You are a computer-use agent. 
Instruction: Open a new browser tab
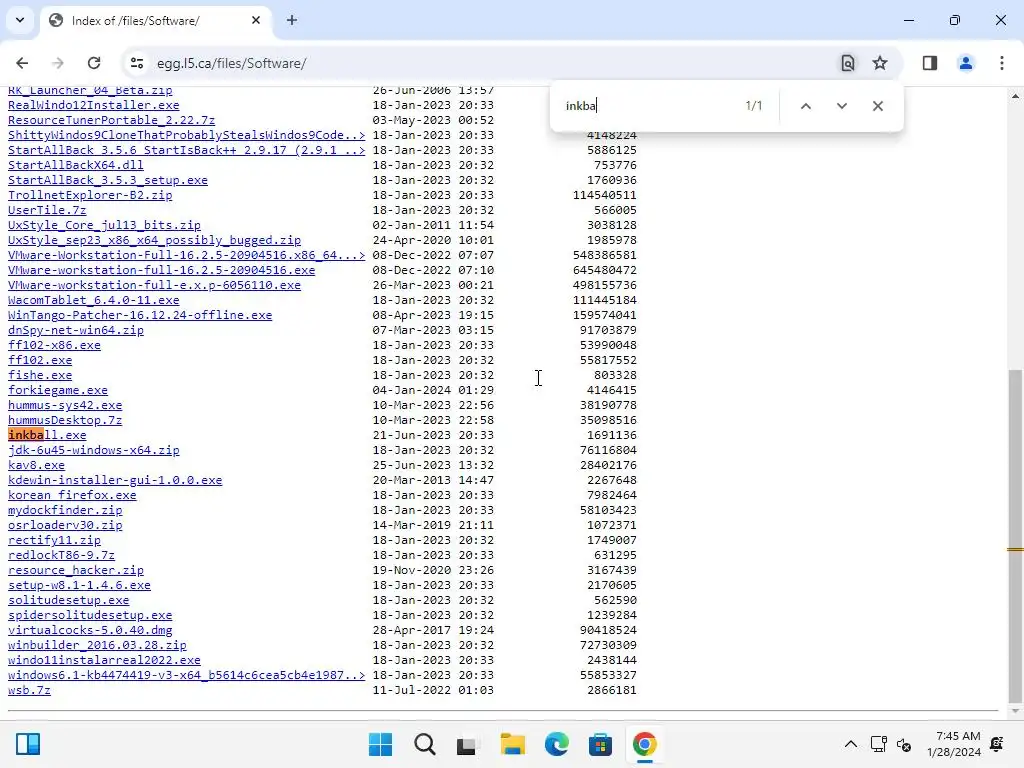(x=292, y=20)
